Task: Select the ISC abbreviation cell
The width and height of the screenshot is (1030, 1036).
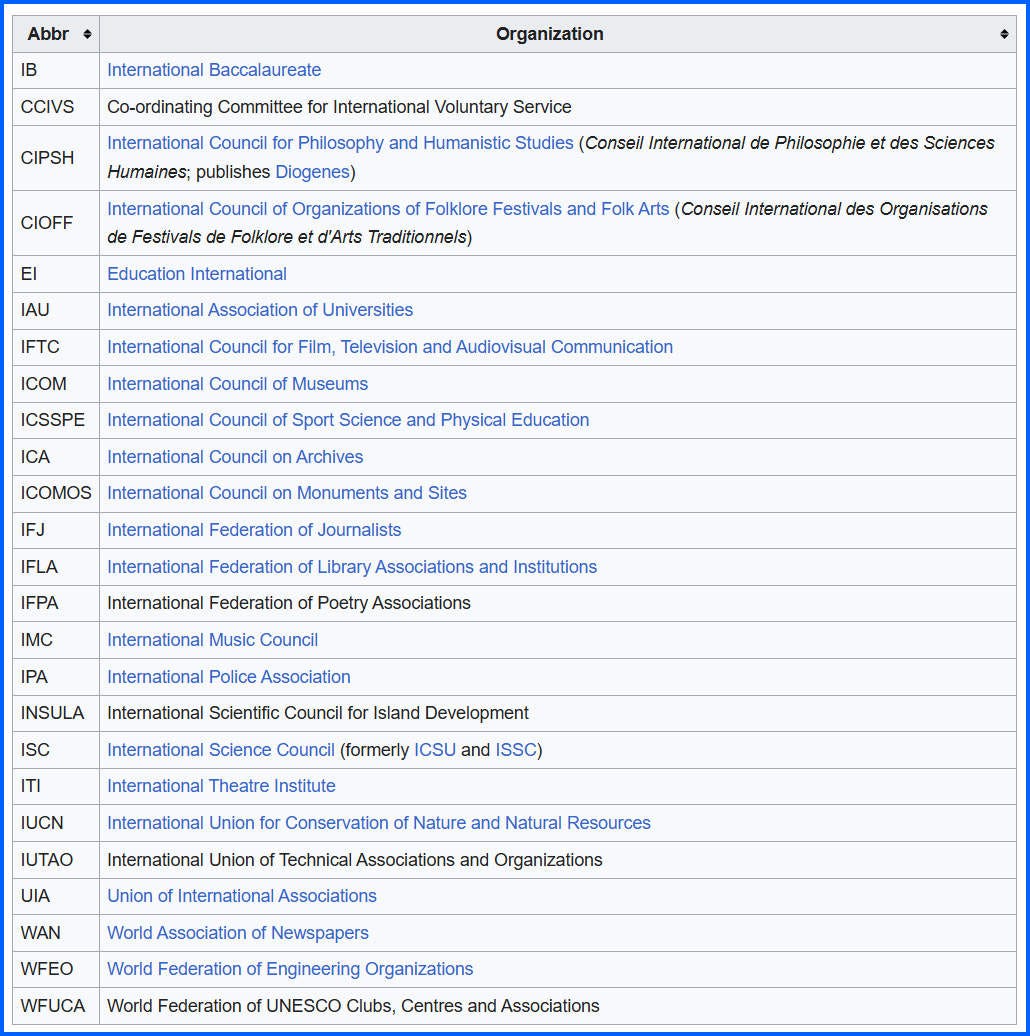Action: [55, 750]
